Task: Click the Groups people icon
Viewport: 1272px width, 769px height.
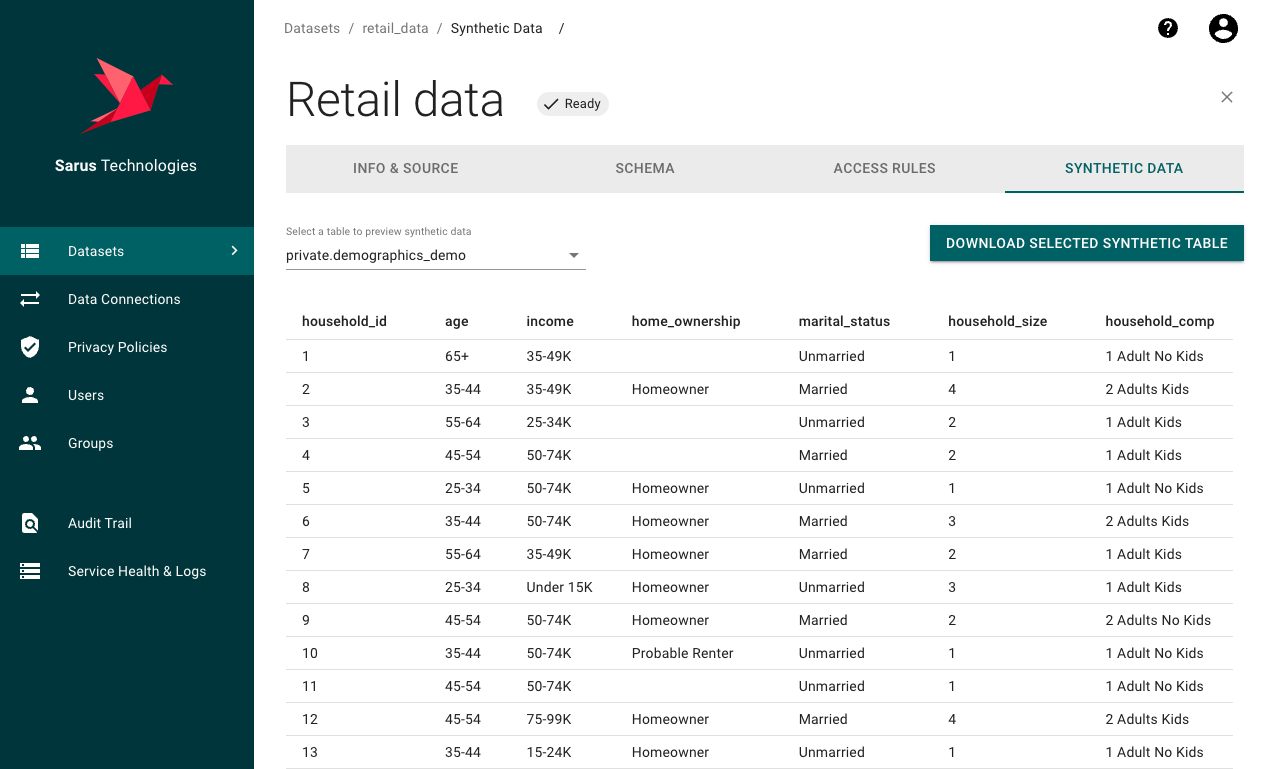Action: point(30,443)
